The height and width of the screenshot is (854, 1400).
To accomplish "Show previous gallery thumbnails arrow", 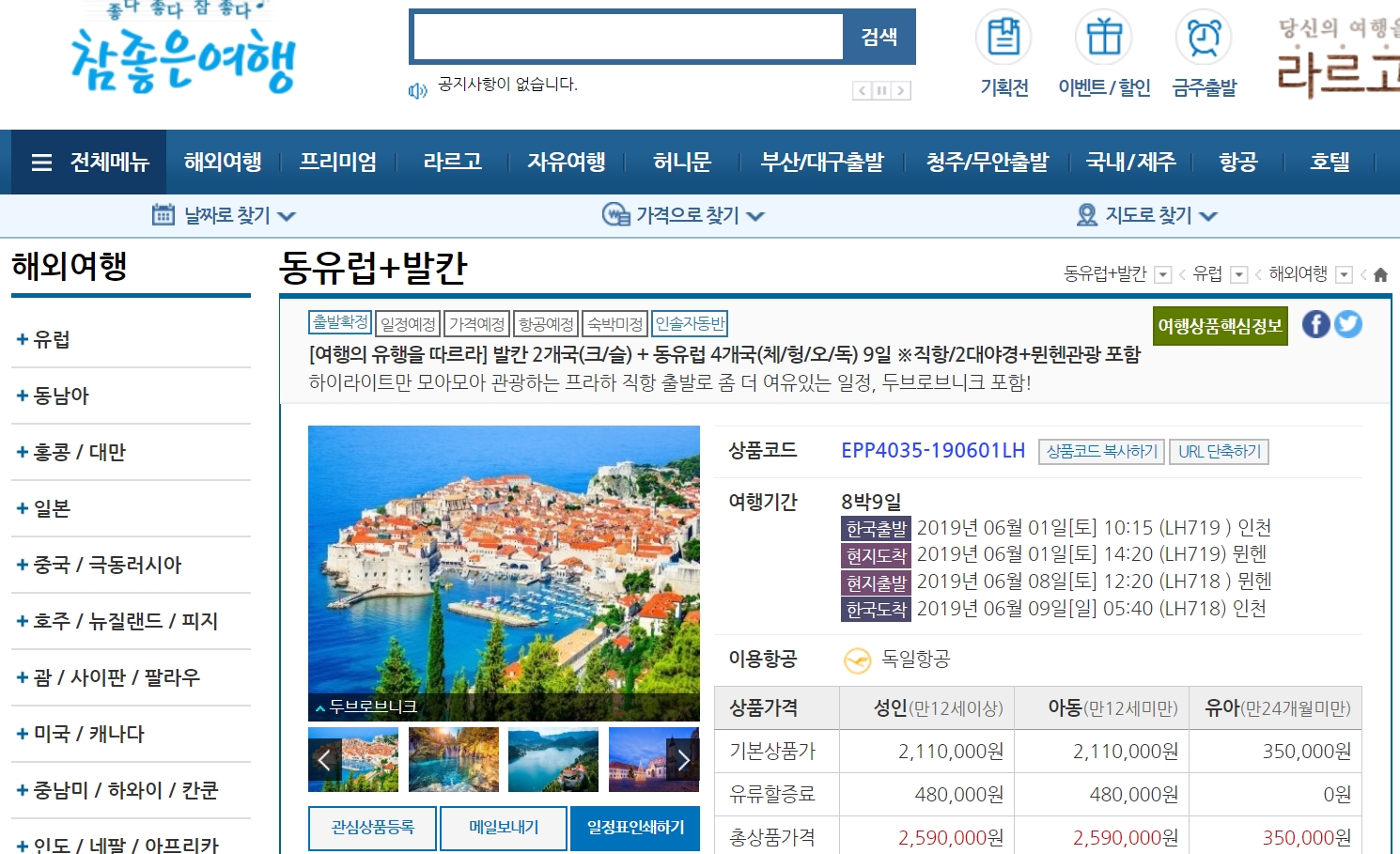I will tap(324, 759).
